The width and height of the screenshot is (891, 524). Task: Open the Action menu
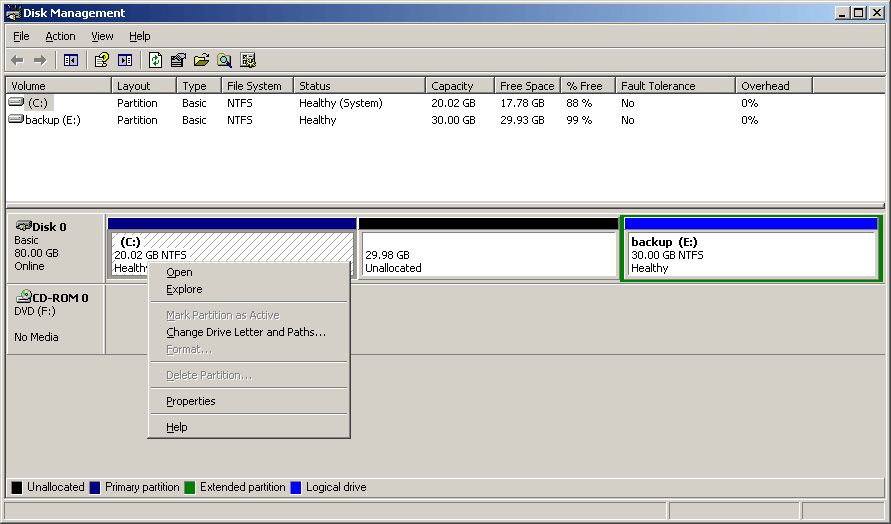click(60, 36)
